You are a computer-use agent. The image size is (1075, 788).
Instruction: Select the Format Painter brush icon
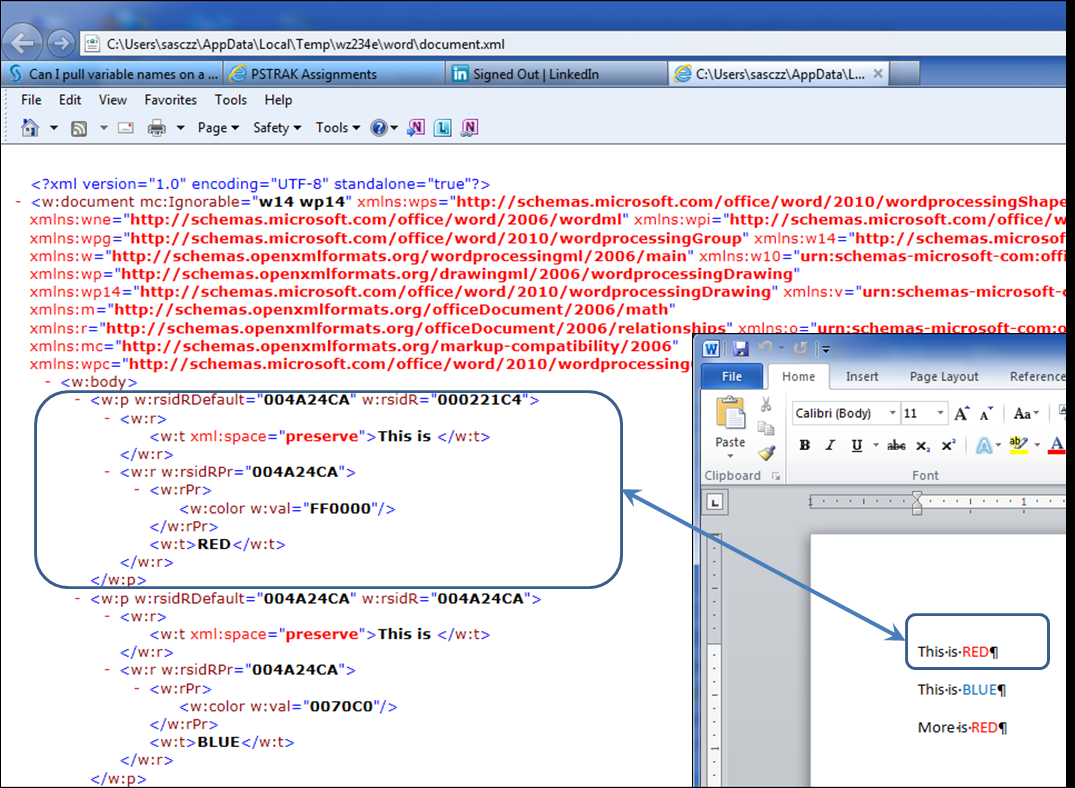coord(767,452)
